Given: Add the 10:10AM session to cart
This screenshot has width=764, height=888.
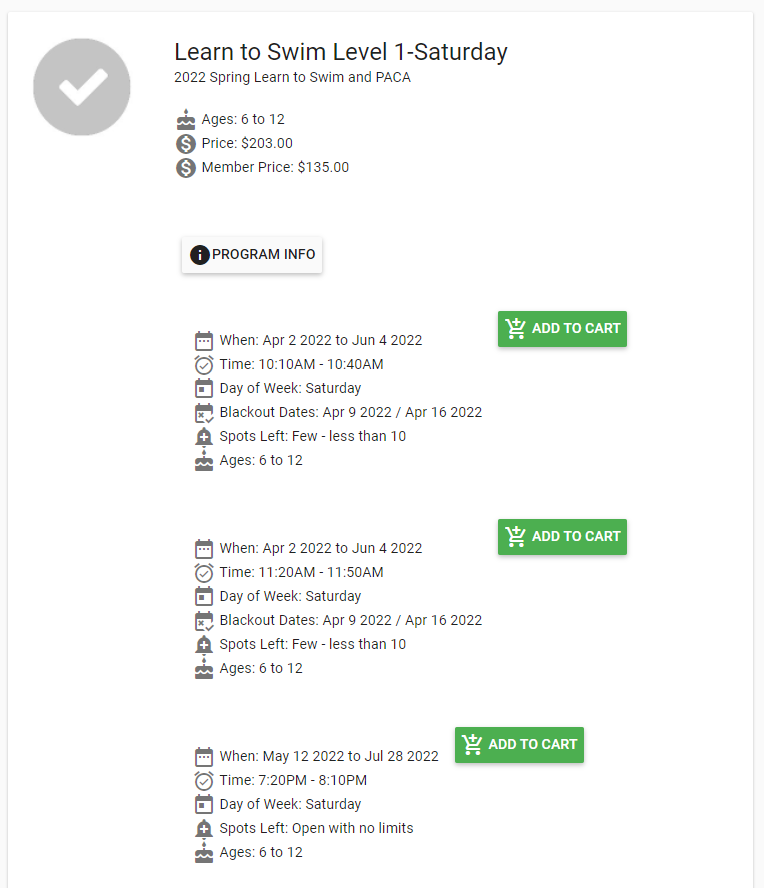Looking at the screenshot, I should [562, 329].
